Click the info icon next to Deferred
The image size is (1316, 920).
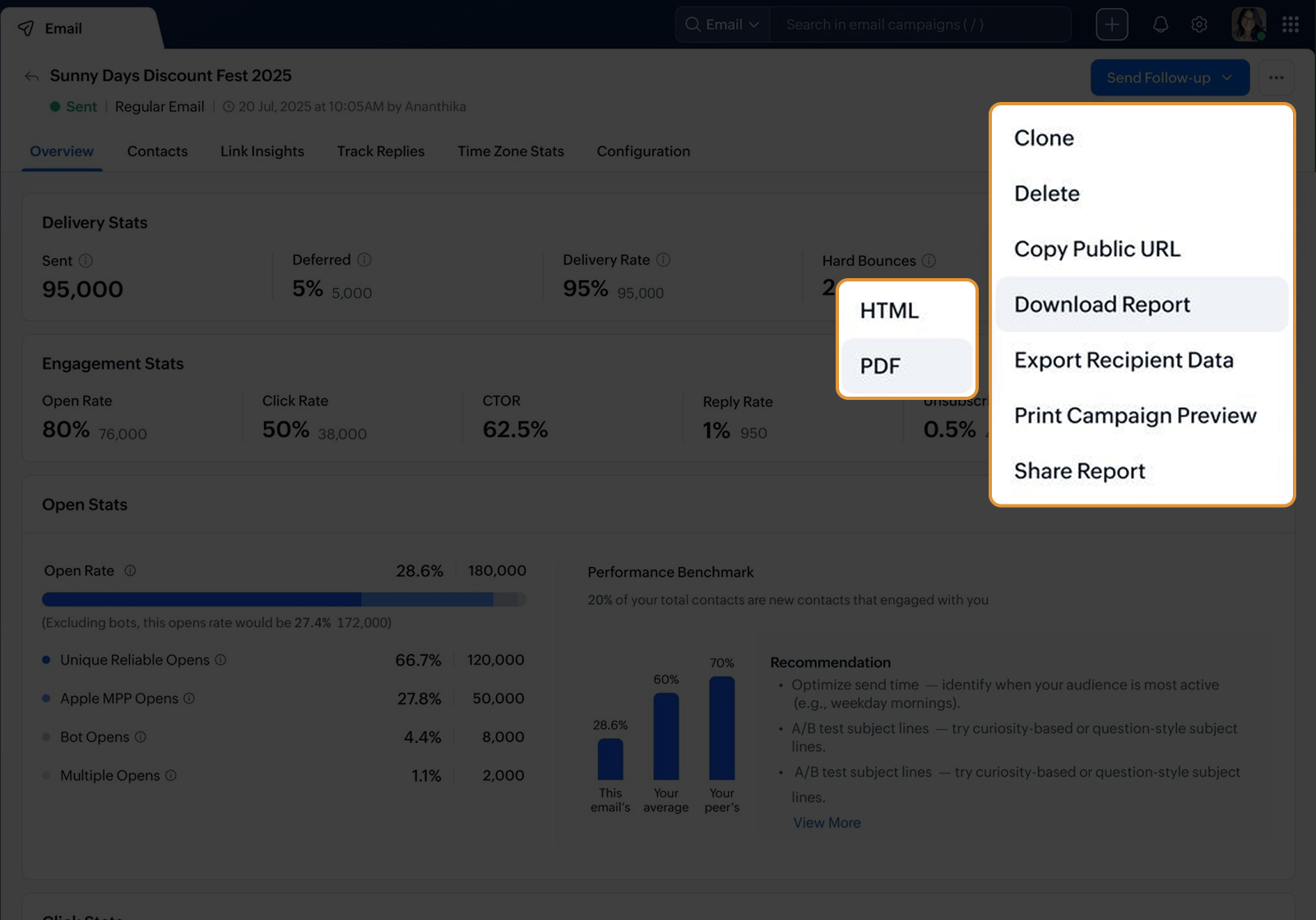364,259
